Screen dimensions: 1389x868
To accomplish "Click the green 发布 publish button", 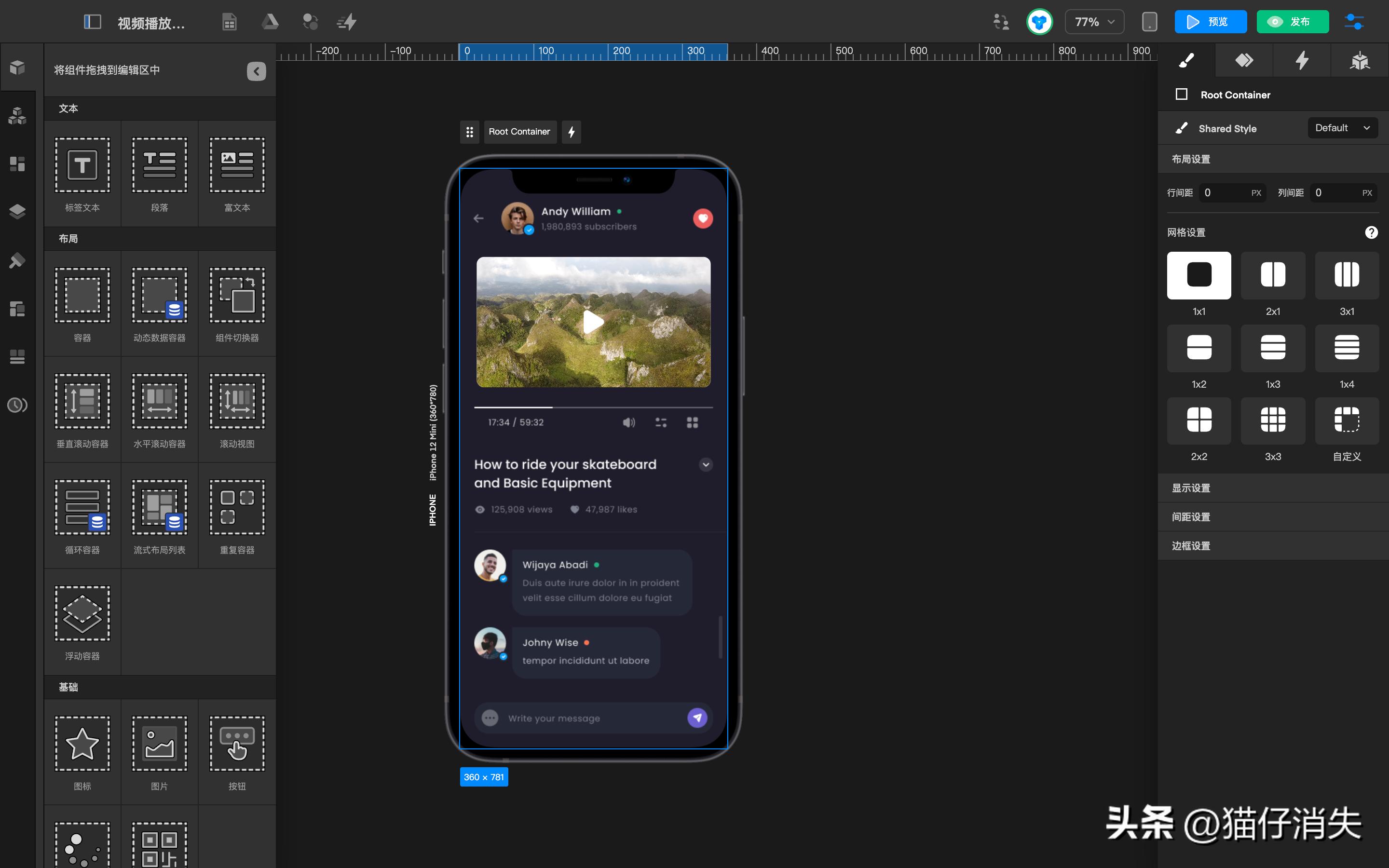I will tap(1292, 22).
